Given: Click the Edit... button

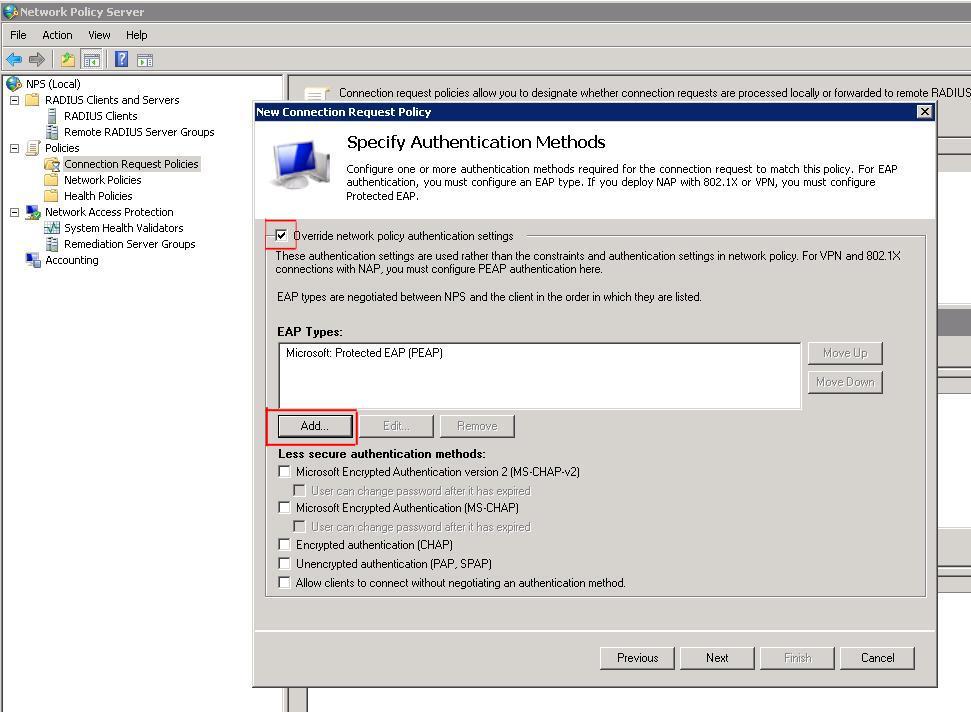Looking at the screenshot, I should coord(396,426).
